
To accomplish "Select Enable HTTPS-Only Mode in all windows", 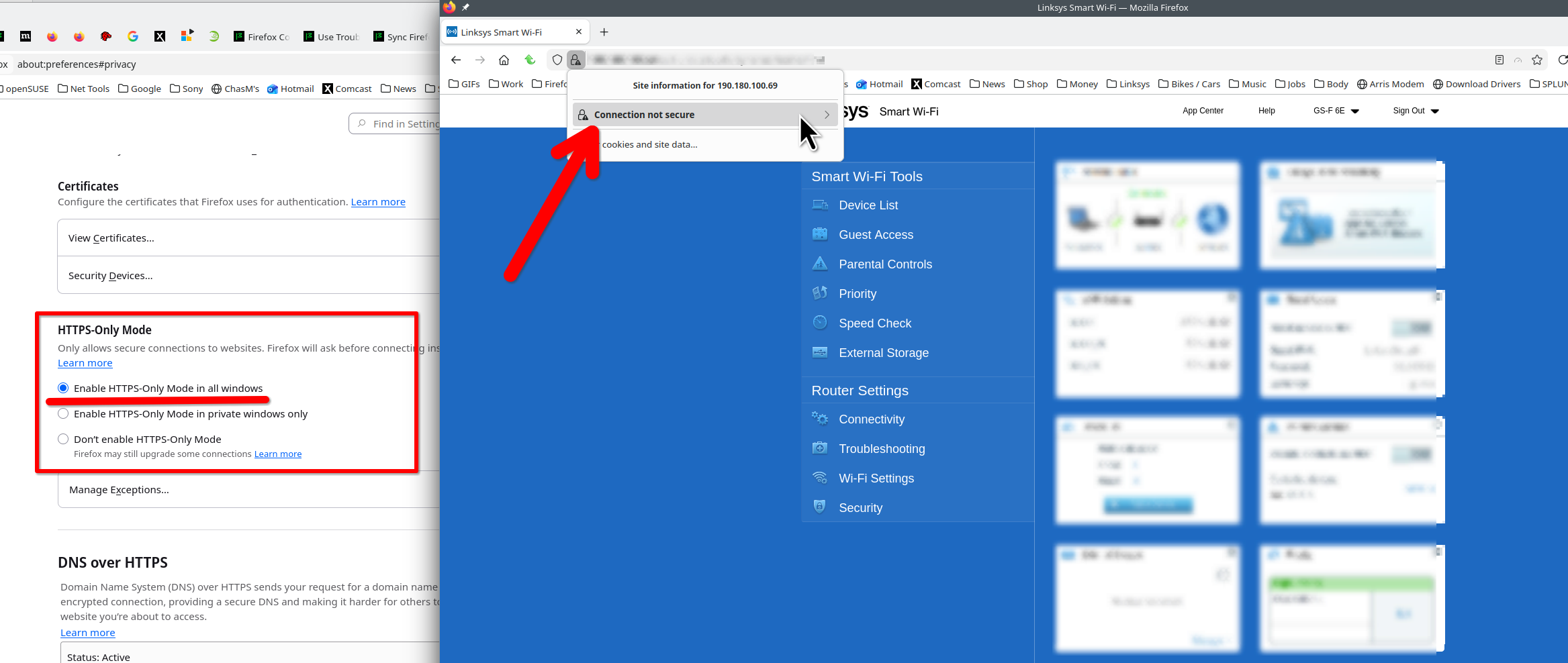I will (63, 388).
